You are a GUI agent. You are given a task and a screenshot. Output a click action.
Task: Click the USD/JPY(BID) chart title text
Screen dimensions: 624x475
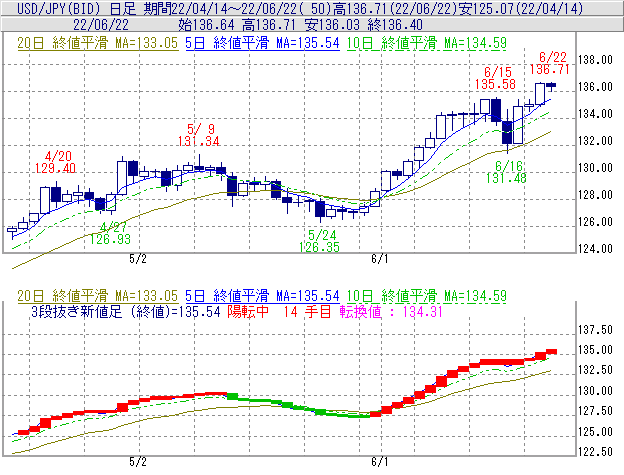(x=58, y=8)
